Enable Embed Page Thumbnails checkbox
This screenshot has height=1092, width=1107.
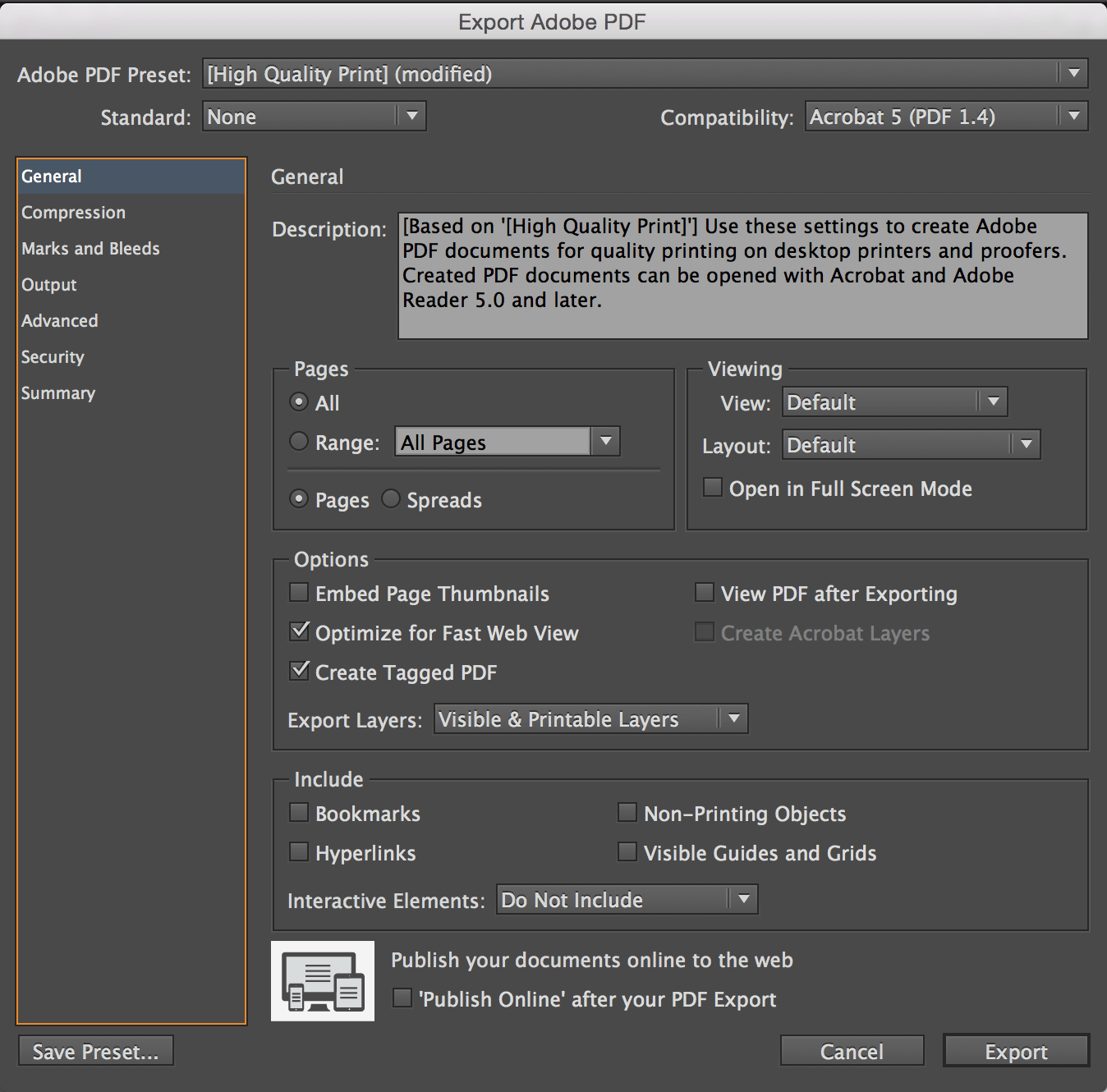coord(300,593)
